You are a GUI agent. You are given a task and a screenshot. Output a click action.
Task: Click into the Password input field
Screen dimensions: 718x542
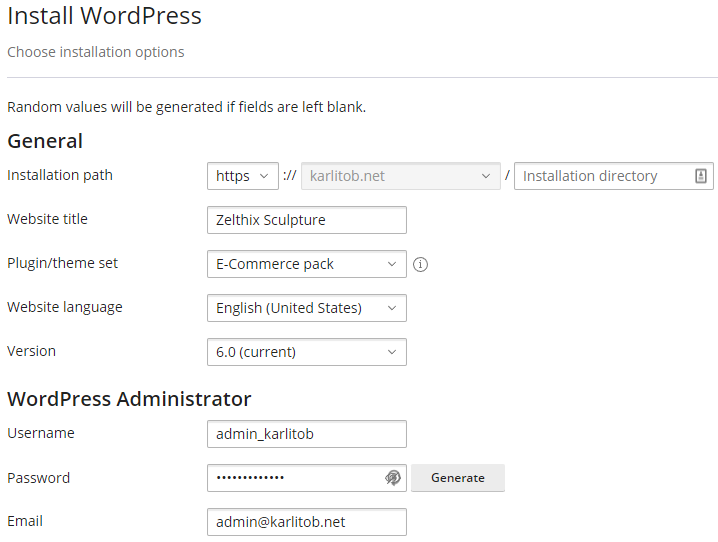click(295, 478)
